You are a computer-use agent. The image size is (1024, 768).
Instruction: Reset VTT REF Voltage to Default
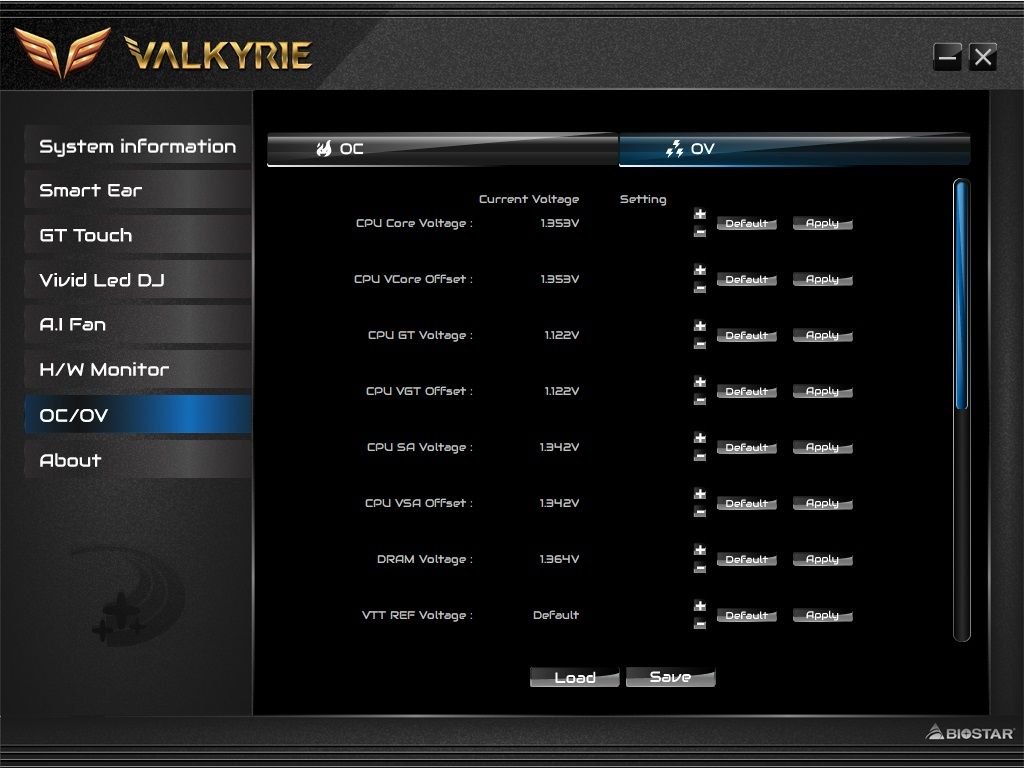746,615
